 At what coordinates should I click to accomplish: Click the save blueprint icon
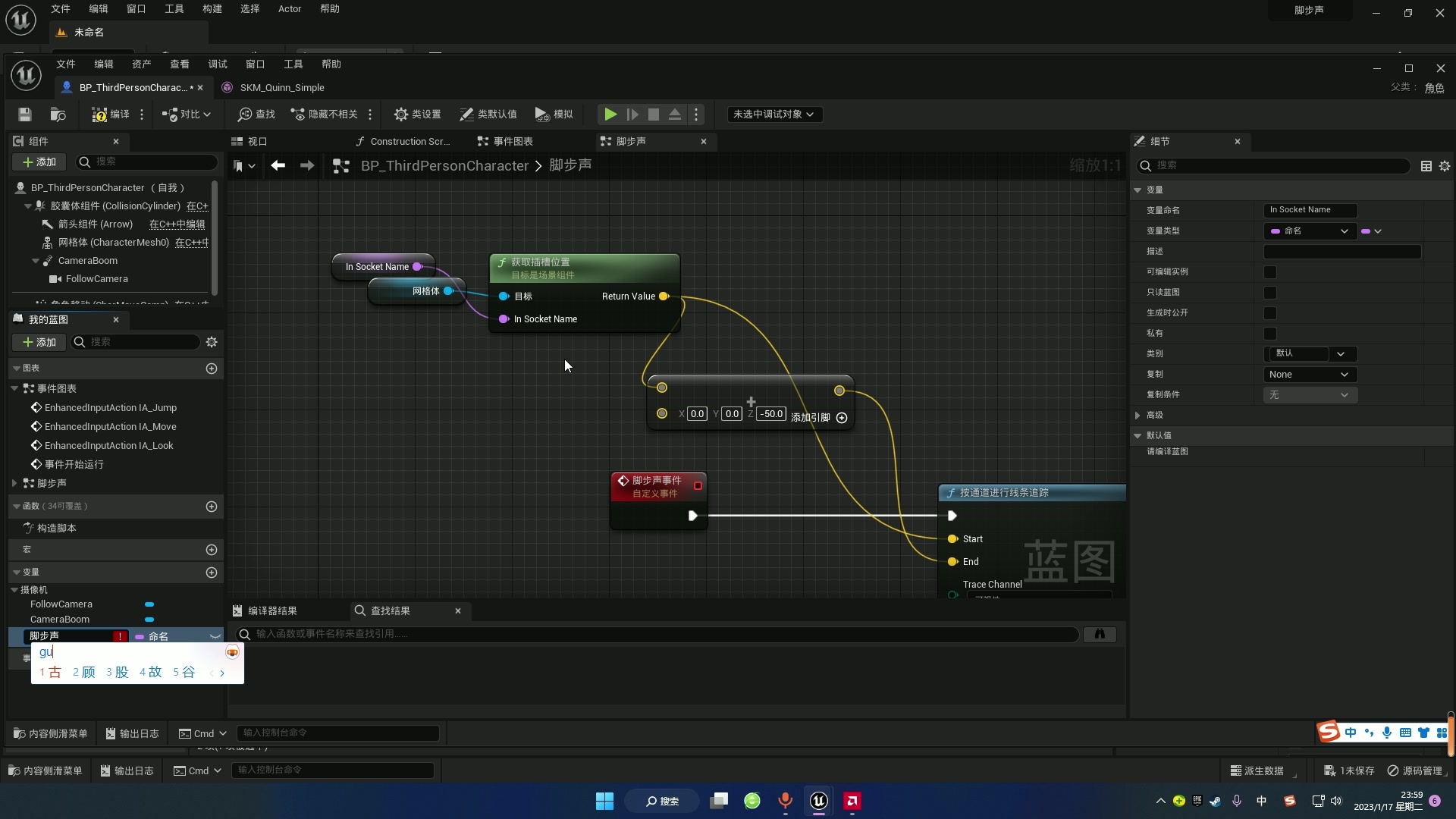pyautogui.click(x=25, y=115)
